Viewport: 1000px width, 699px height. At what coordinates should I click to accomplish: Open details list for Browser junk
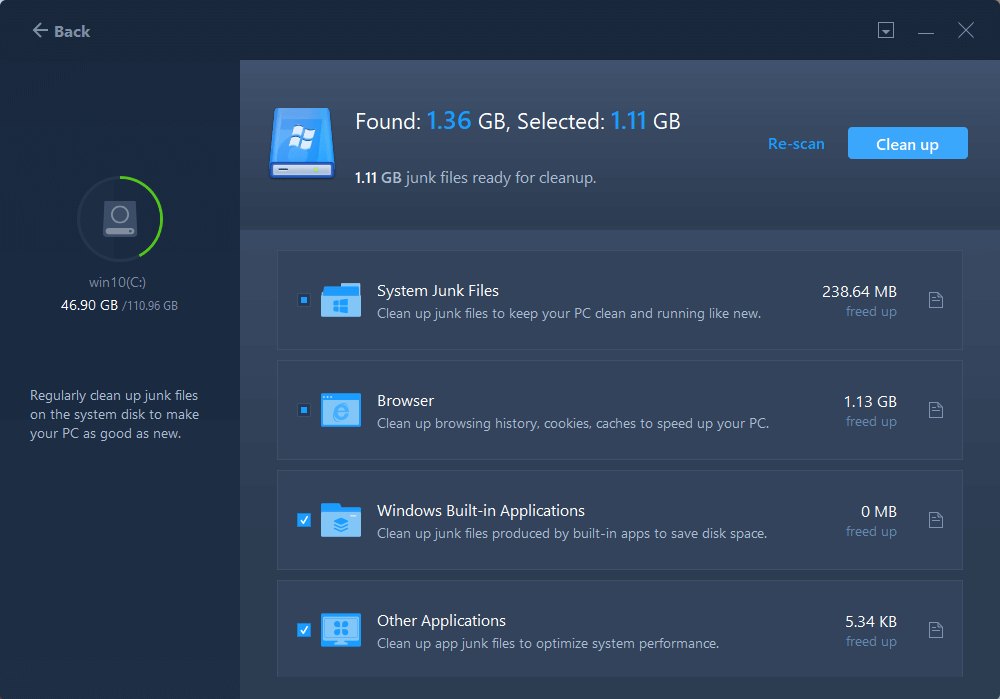click(936, 410)
